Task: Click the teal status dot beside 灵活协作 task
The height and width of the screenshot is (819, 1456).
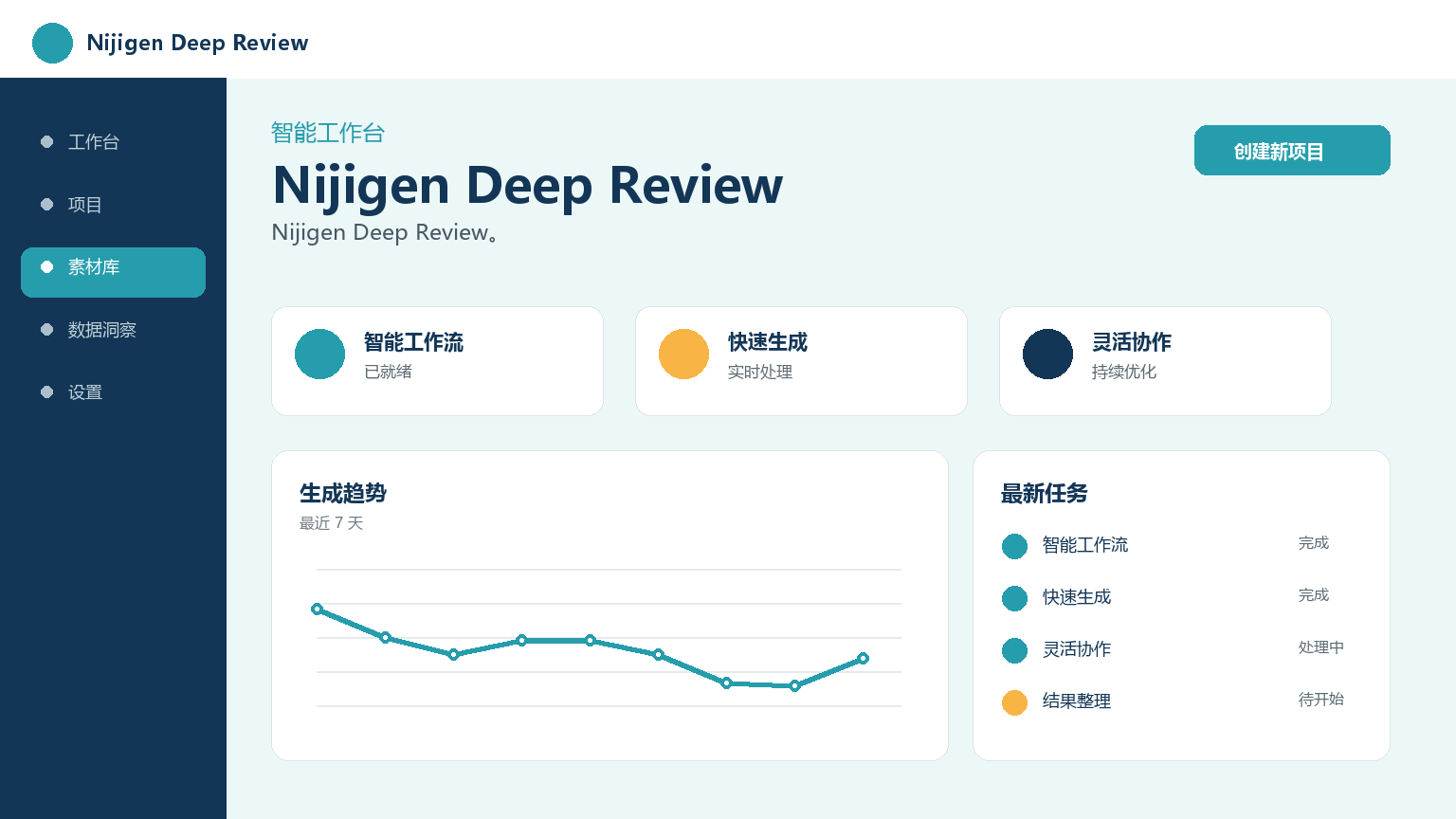Action: [1014, 650]
